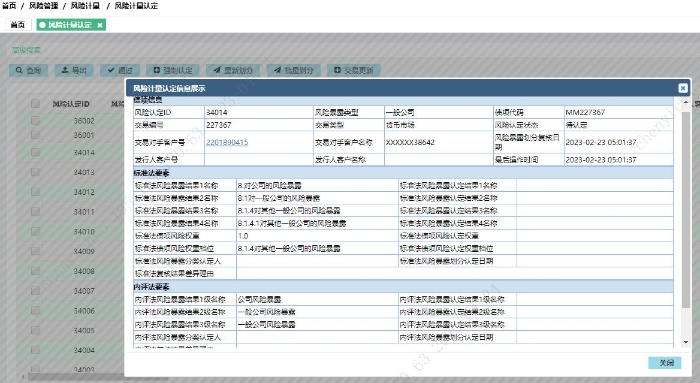700x383 pixels.
Task: Click the 通过 checkmark approve button
Action: point(120,71)
